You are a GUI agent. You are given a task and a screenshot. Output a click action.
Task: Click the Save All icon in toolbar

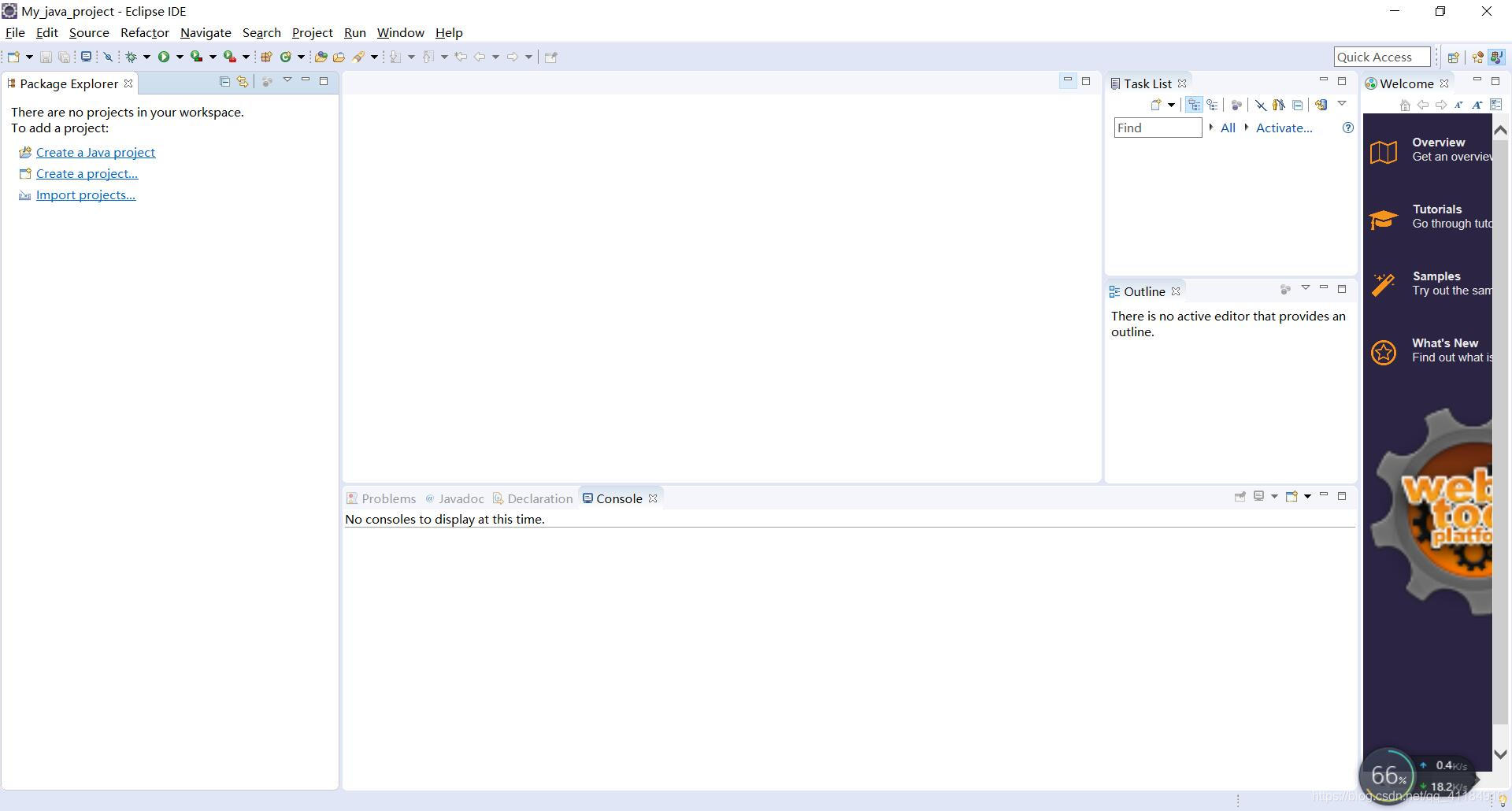(x=65, y=57)
